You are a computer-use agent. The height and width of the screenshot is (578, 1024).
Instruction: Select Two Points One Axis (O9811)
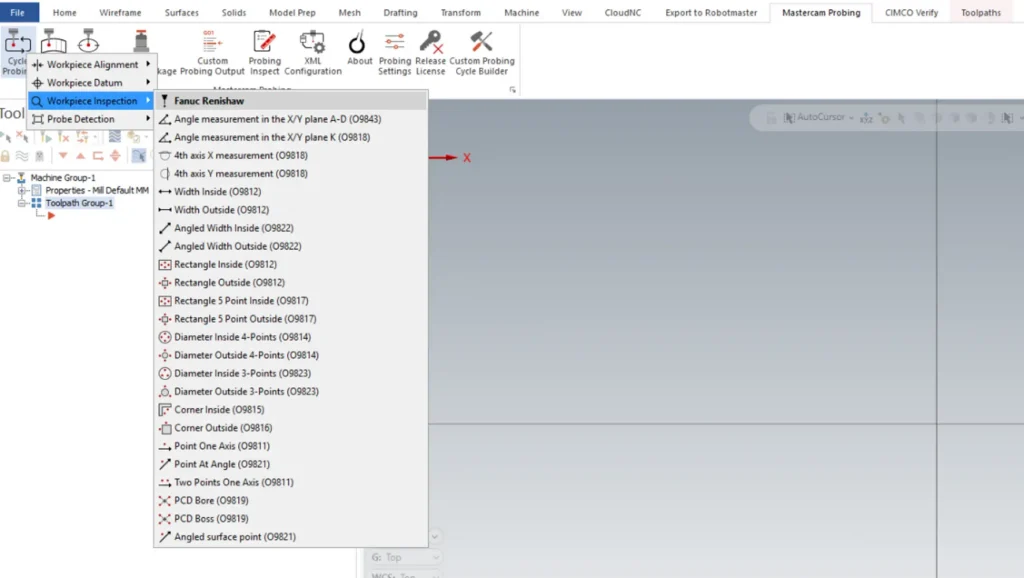[291, 482]
